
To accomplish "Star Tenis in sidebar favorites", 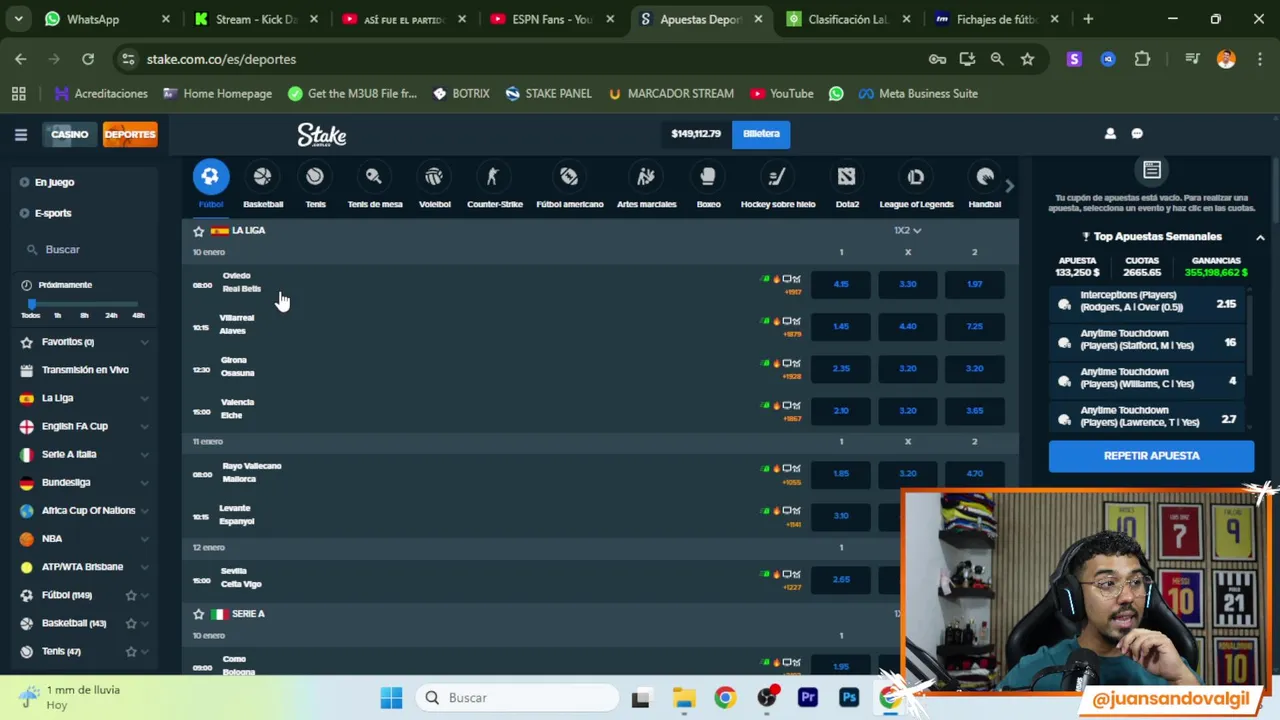I will point(131,651).
